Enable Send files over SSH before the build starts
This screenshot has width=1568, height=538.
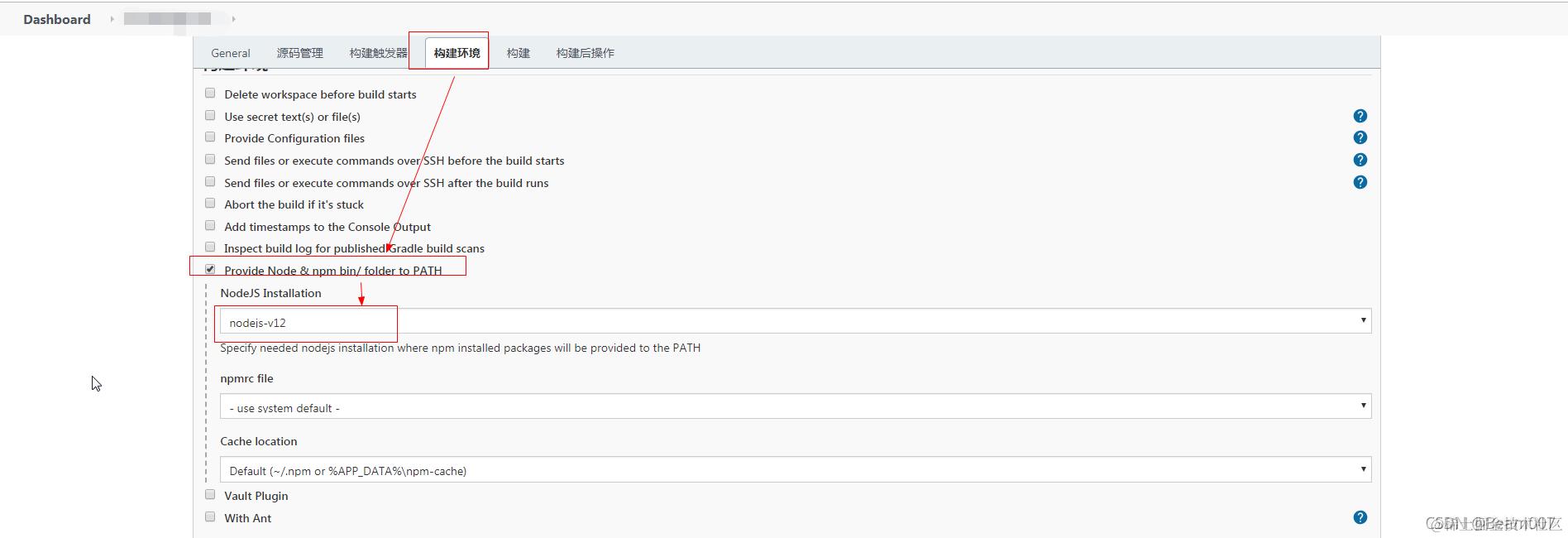210,160
